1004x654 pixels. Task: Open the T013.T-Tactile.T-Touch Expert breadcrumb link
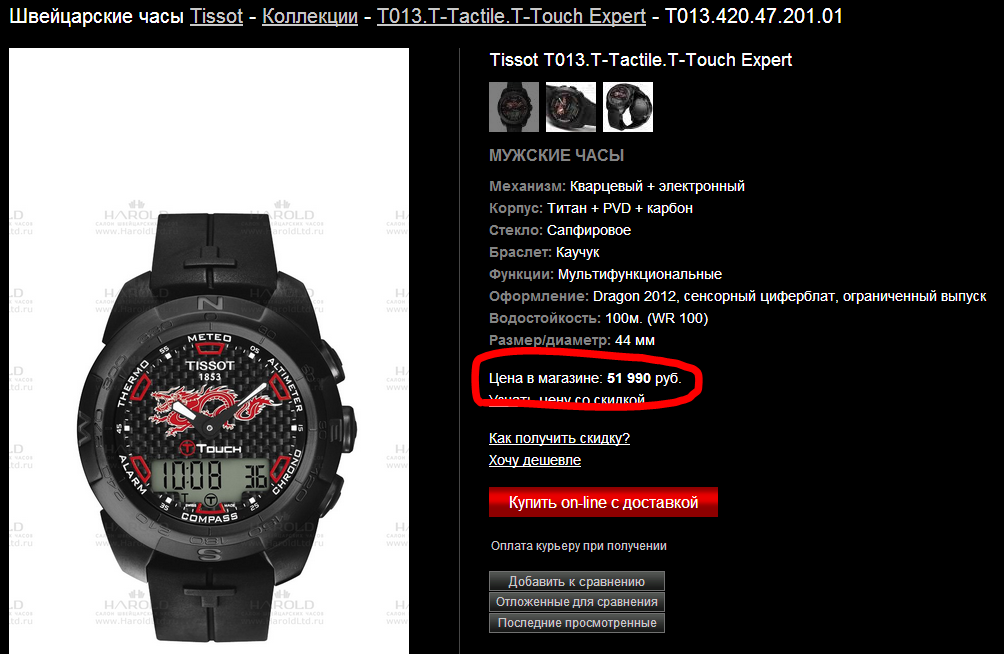(511, 16)
